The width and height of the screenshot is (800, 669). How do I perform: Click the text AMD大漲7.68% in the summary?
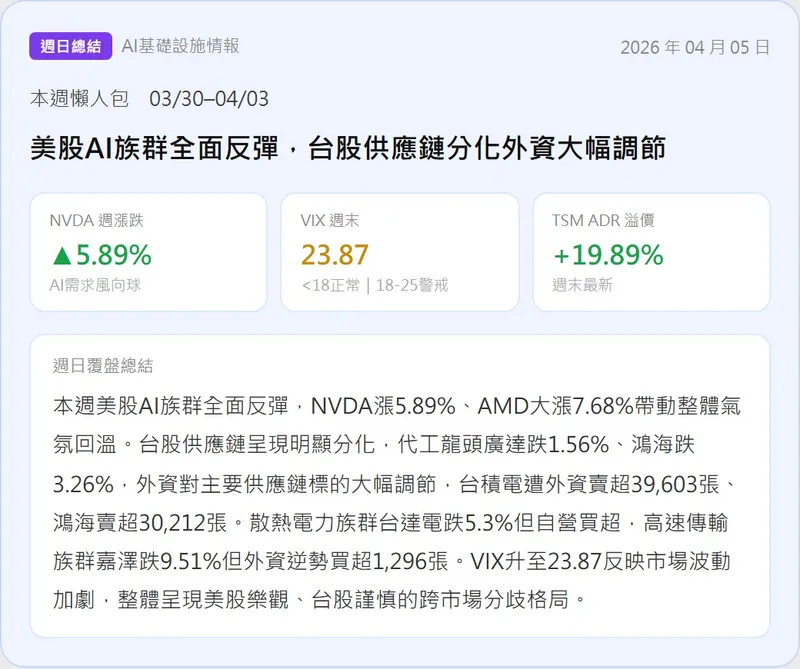pyautogui.click(x=556, y=406)
